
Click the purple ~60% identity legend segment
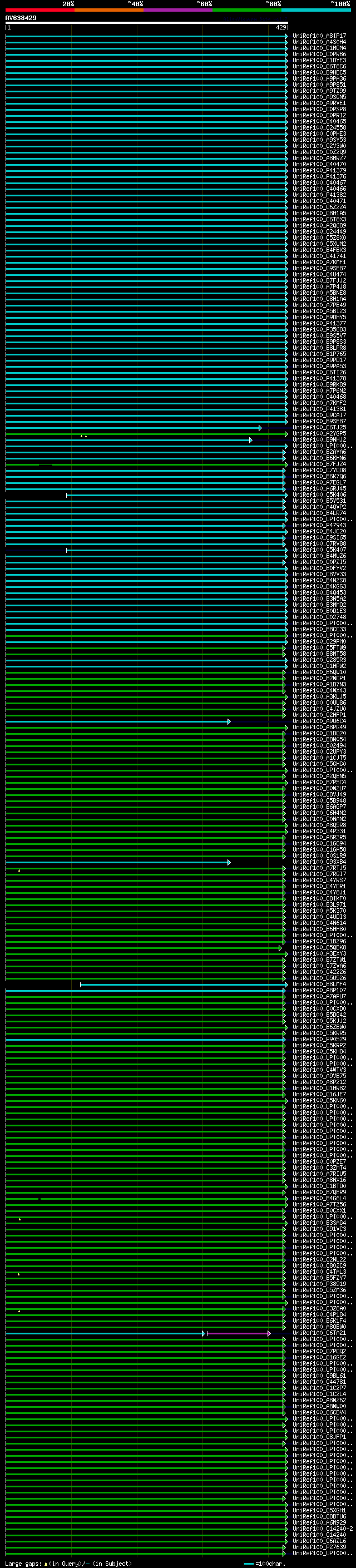click(177, 10)
